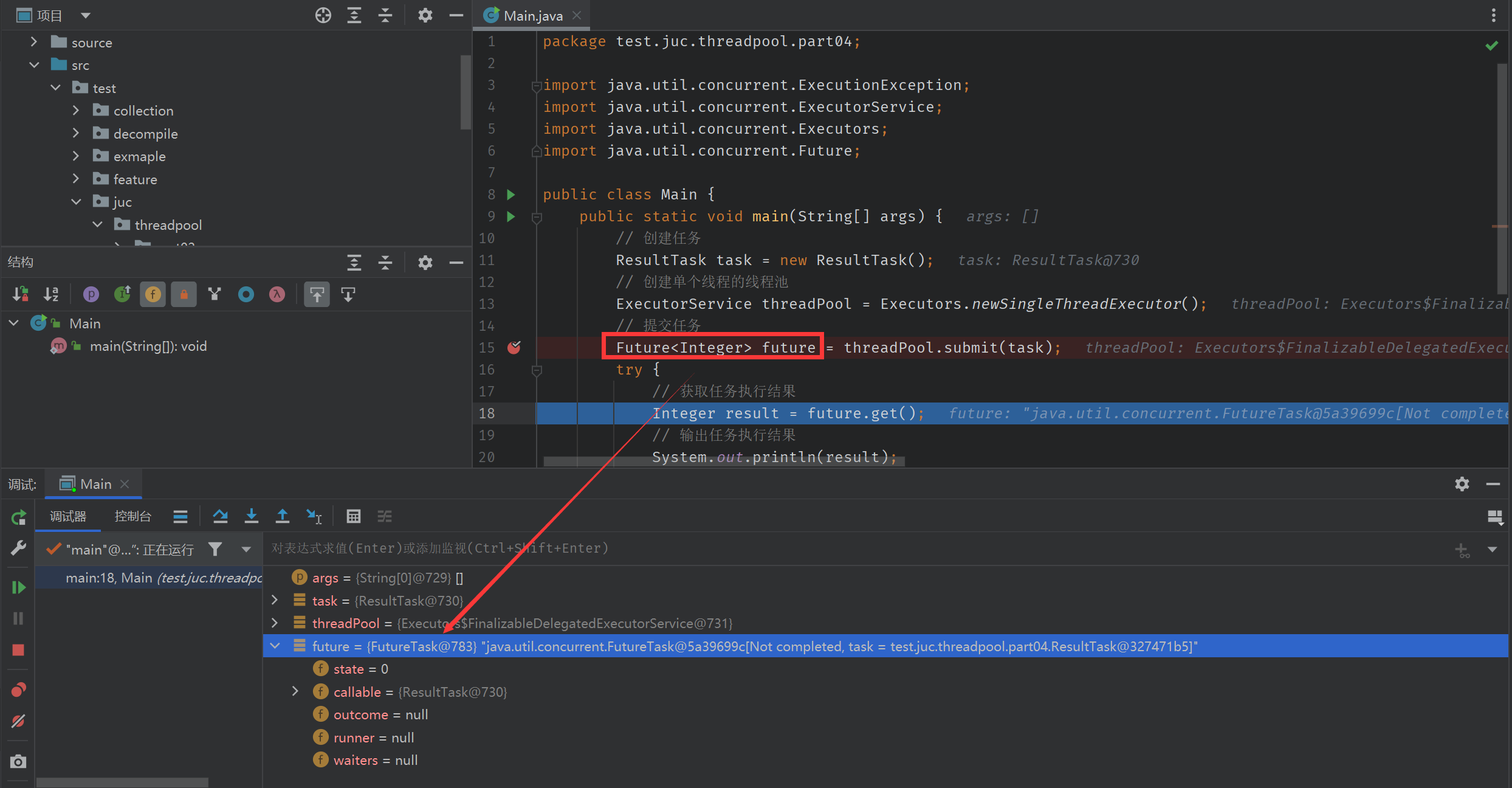Collapse the test package
This screenshot has height=788, width=1512.
(55, 88)
